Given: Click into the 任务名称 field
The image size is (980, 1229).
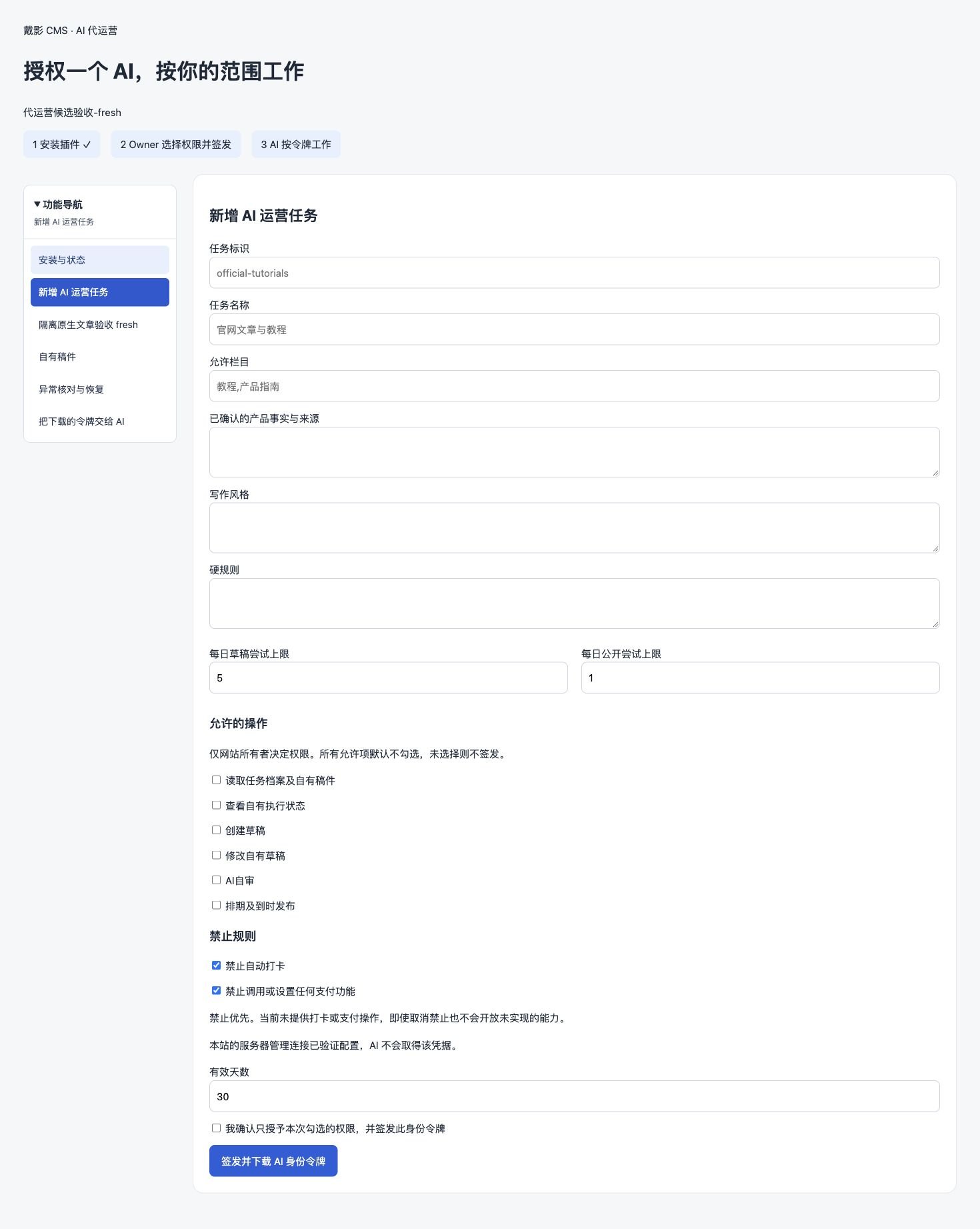Looking at the screenshot, I should (x=575, y=329).
